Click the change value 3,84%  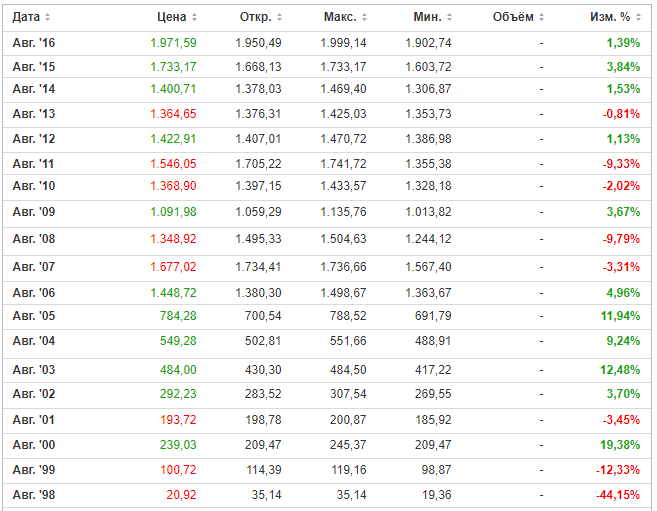point(623,67)
